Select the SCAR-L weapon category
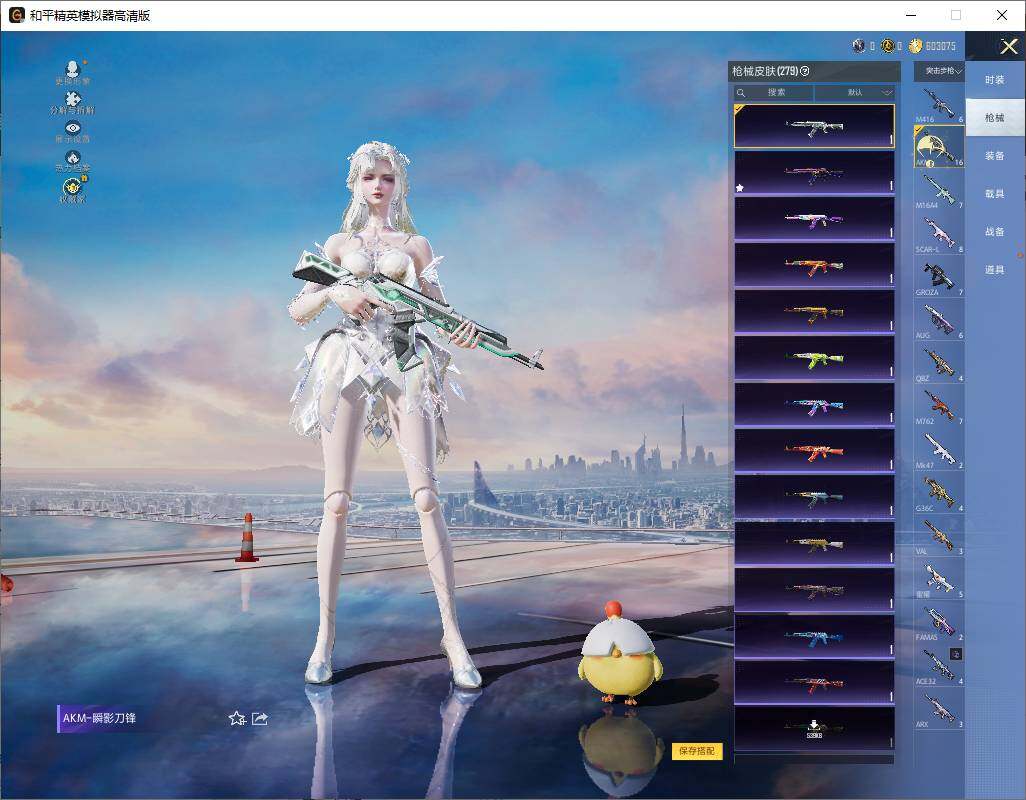The width and height of the screenshot is (1026, 800). point(939,234)
